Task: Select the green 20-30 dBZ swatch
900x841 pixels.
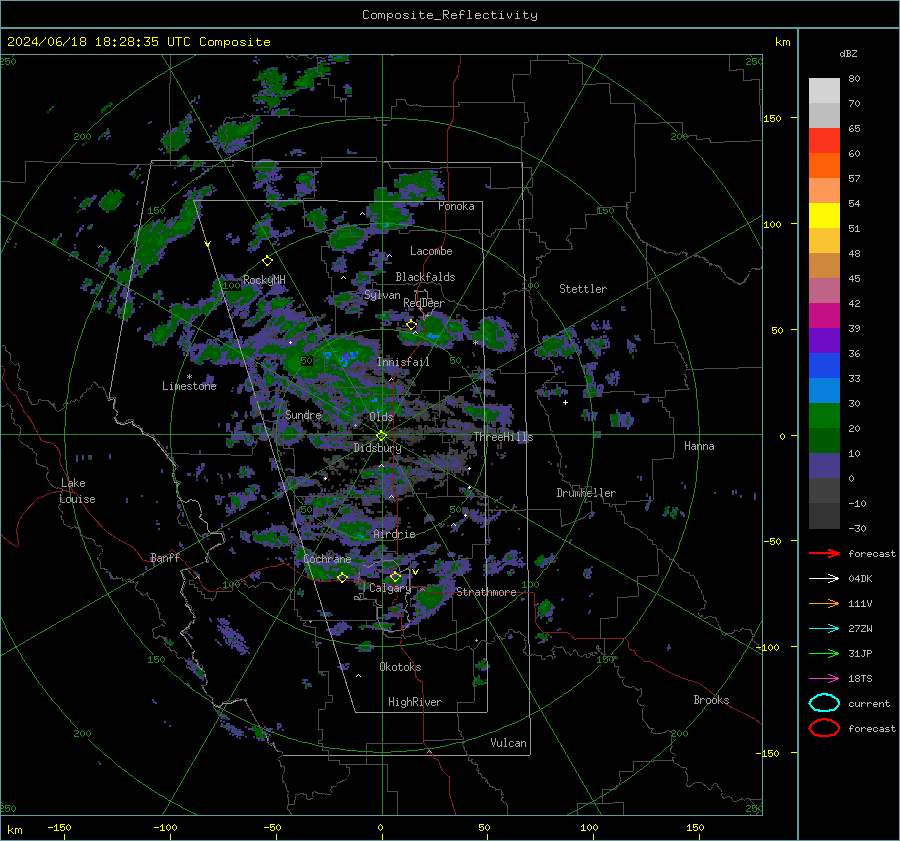Action: tap(824, 415)
